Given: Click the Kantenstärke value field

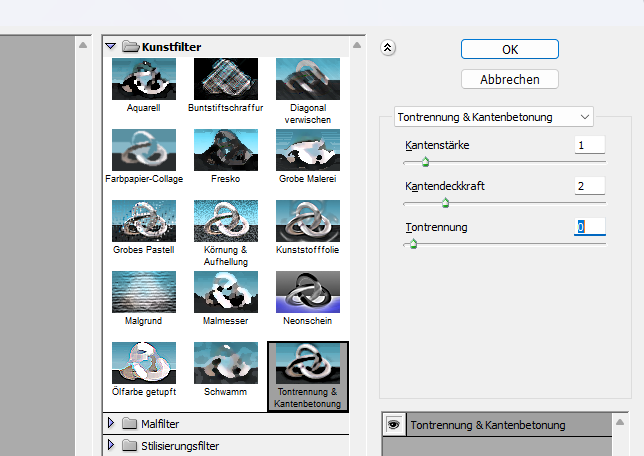Looking at the screenshot, I should [x=590, y=145].
